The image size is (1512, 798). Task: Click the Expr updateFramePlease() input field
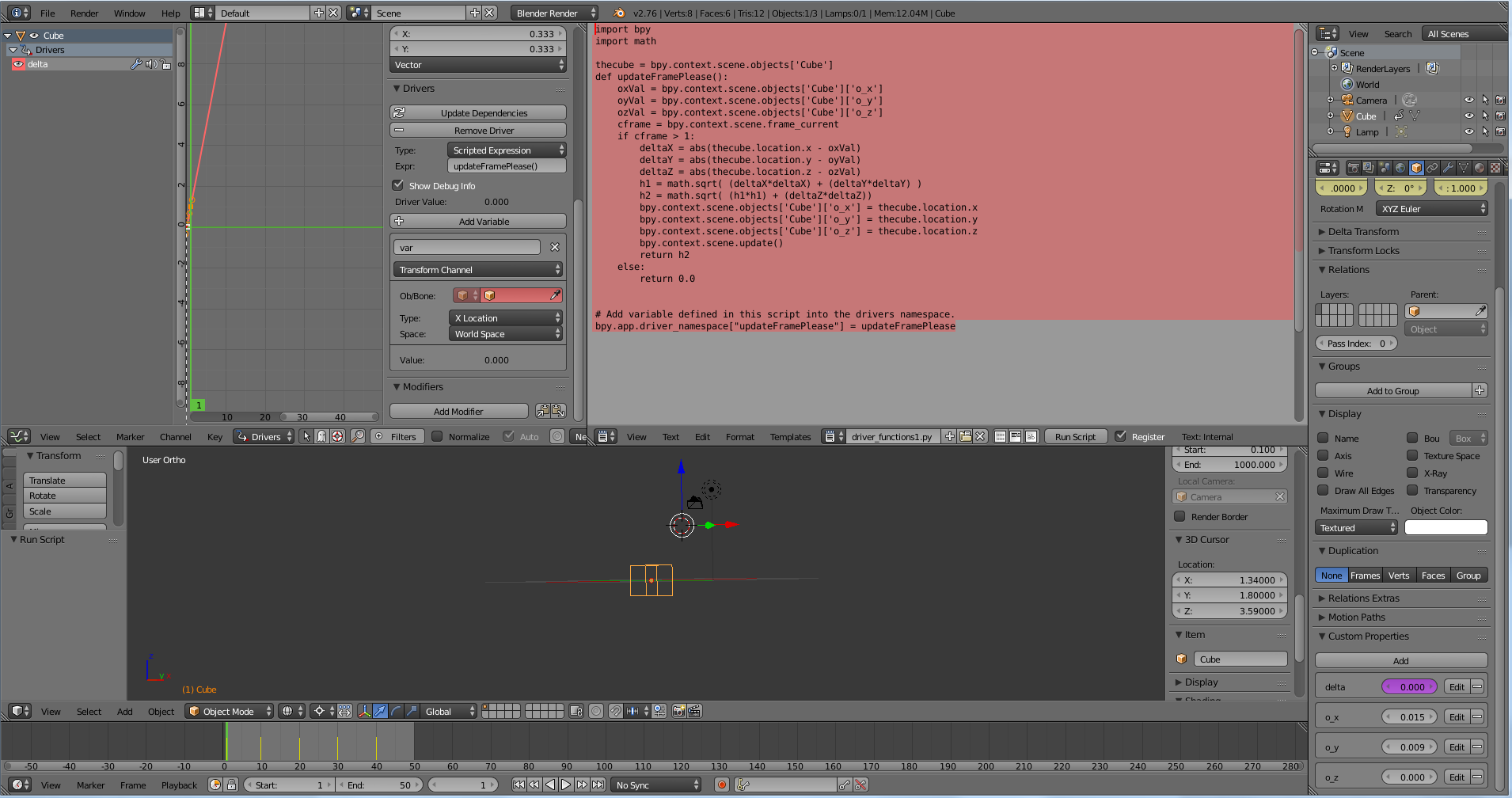tap(507, 165)
